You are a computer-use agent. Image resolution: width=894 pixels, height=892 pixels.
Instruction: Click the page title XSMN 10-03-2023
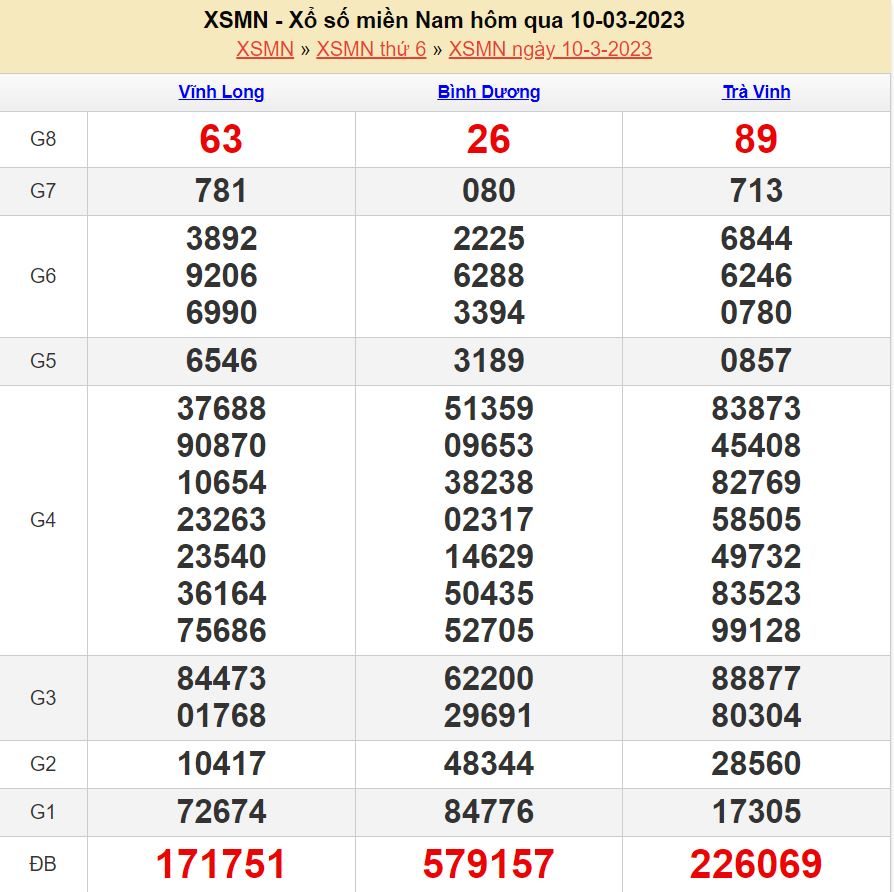click(444, 21)
